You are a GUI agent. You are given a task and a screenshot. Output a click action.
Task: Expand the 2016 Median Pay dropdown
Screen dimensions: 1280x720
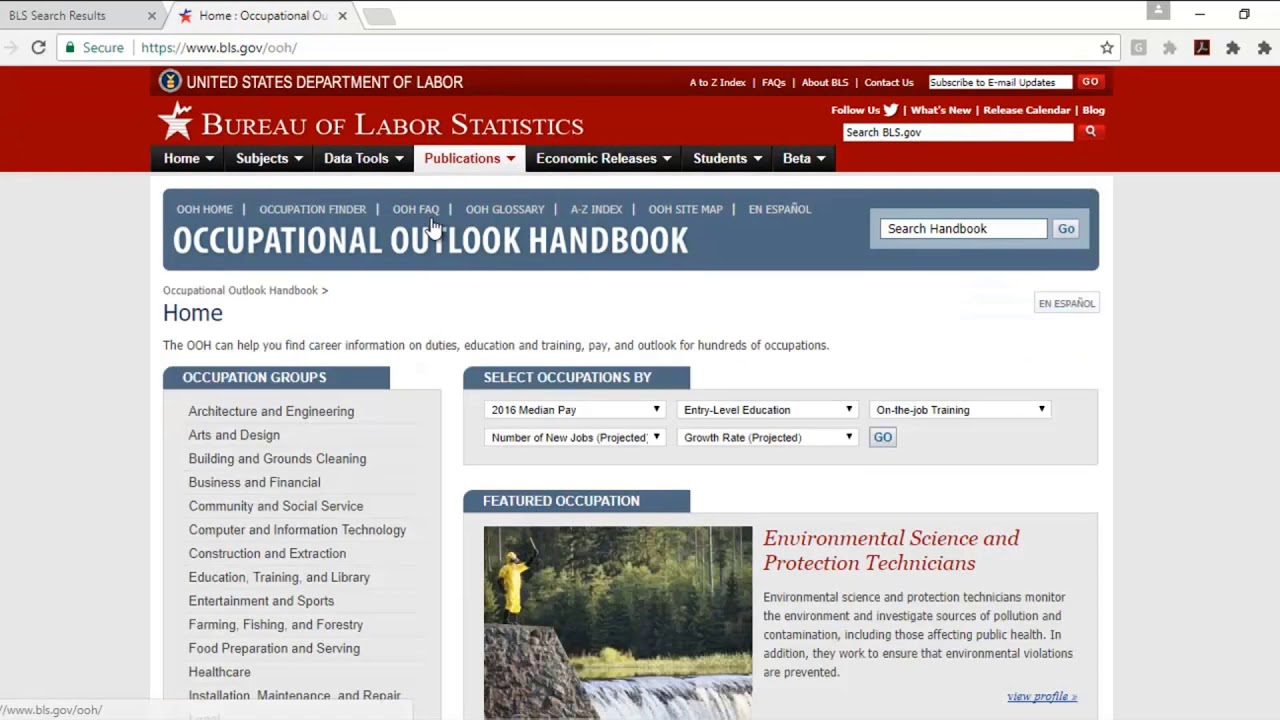pos(575,410)
